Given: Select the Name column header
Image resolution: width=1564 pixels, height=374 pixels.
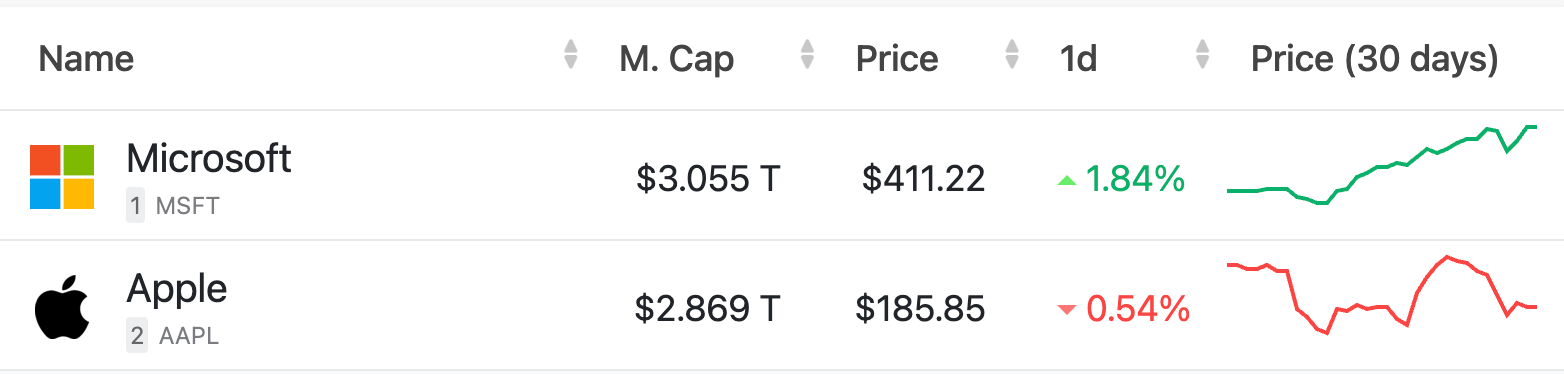Looking at the screenshot, I should click(x=86, y=59).
